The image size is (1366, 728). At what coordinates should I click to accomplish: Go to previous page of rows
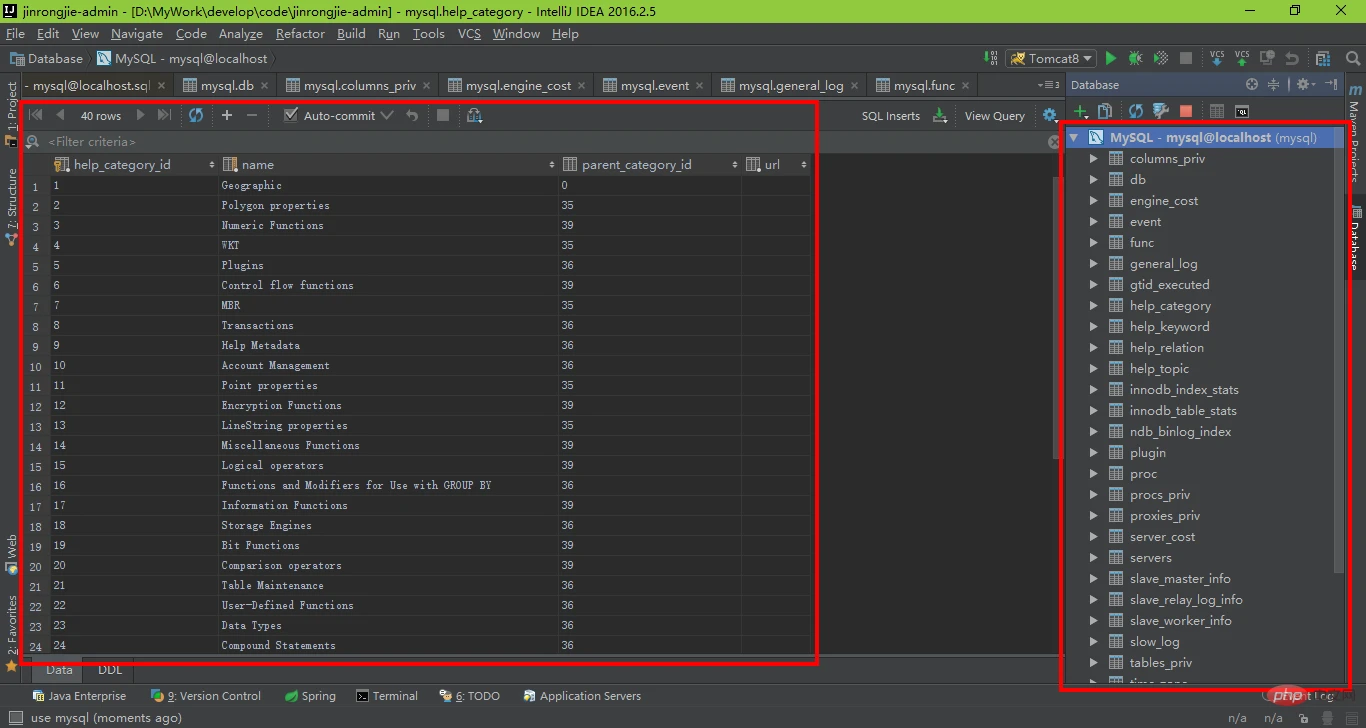click(x=60, y=115)
